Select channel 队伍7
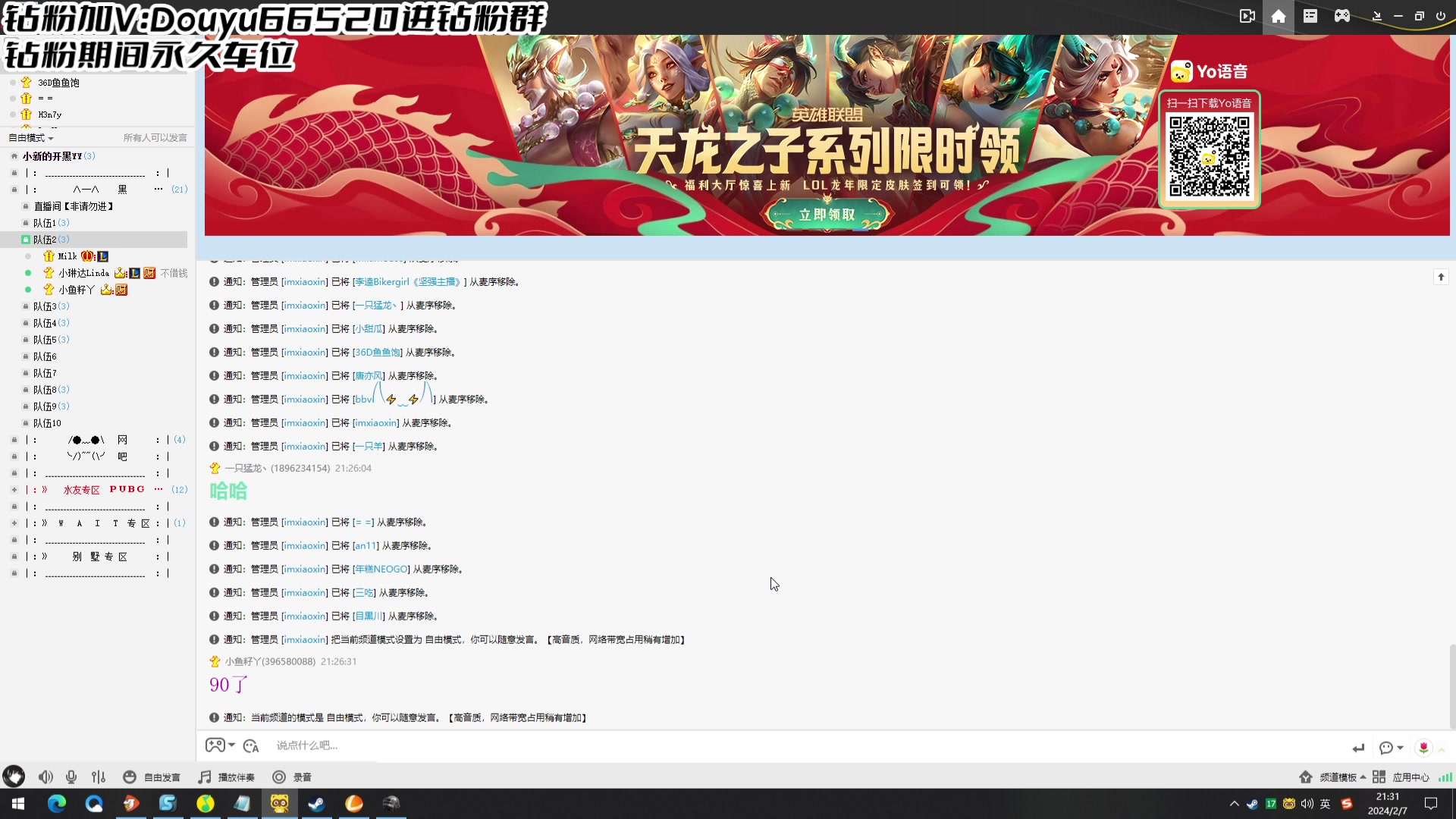Viewport: 1456px width, 819px height. tap(45, 373)
